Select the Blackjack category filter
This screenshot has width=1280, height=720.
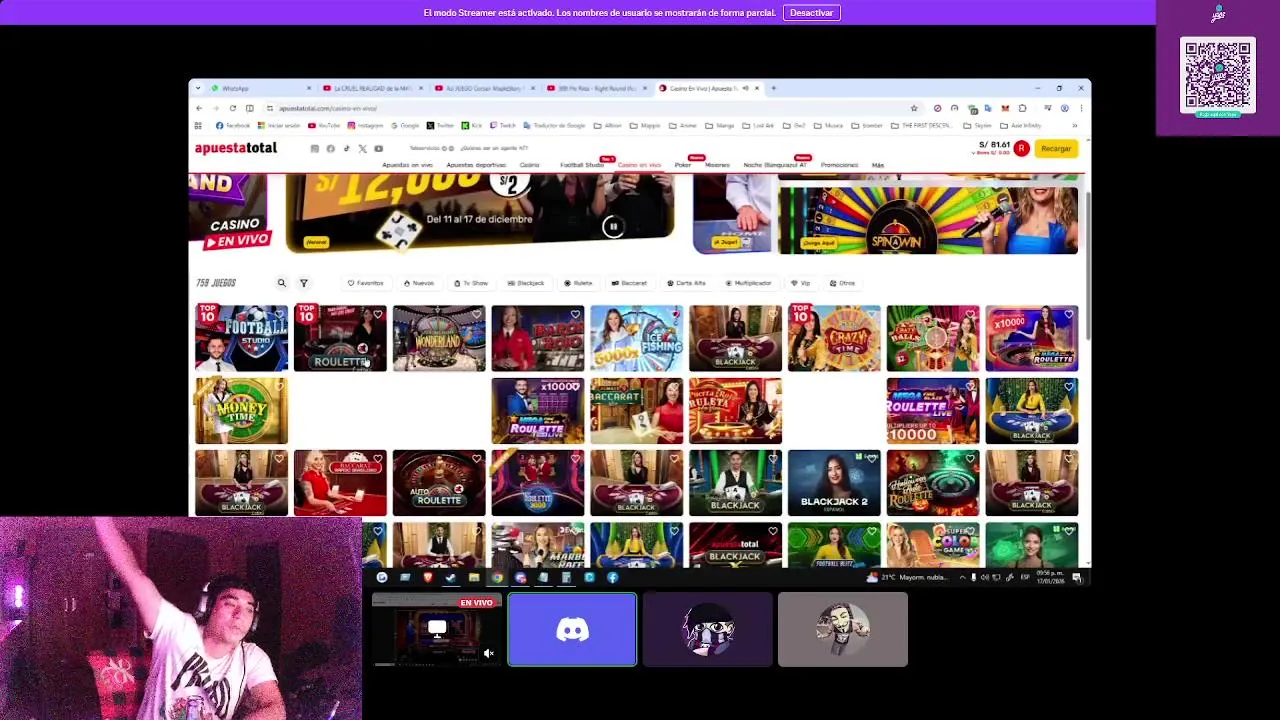526,283
